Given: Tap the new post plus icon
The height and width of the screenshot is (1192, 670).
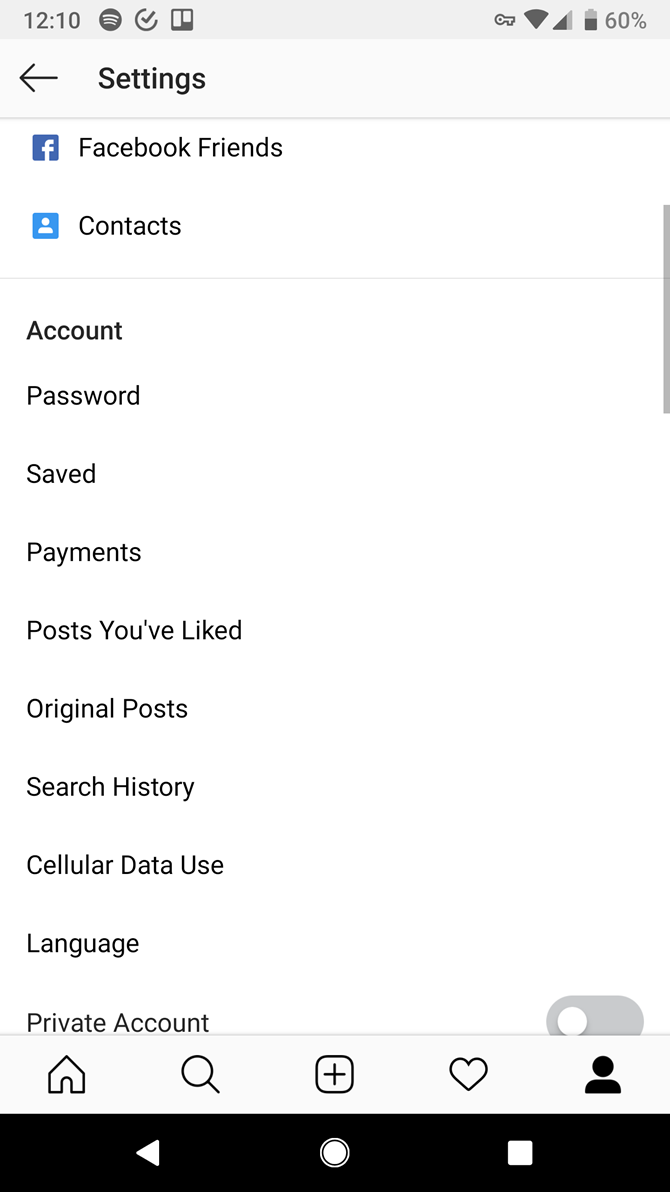Looking at the screenshot, I should tap(334, 1075).
